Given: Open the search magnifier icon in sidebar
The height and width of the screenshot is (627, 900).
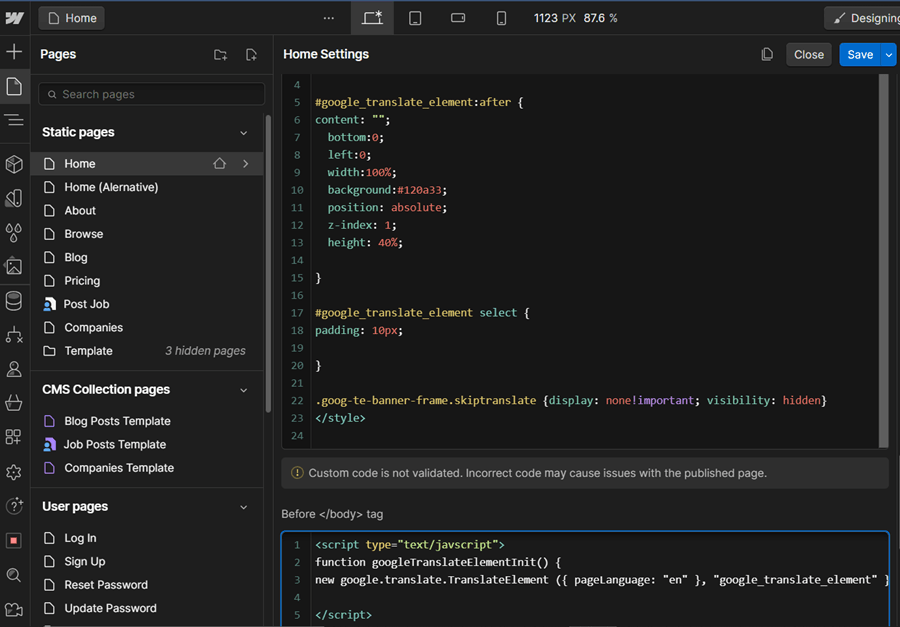Looking at the screenshot, I should coord(14,575).
